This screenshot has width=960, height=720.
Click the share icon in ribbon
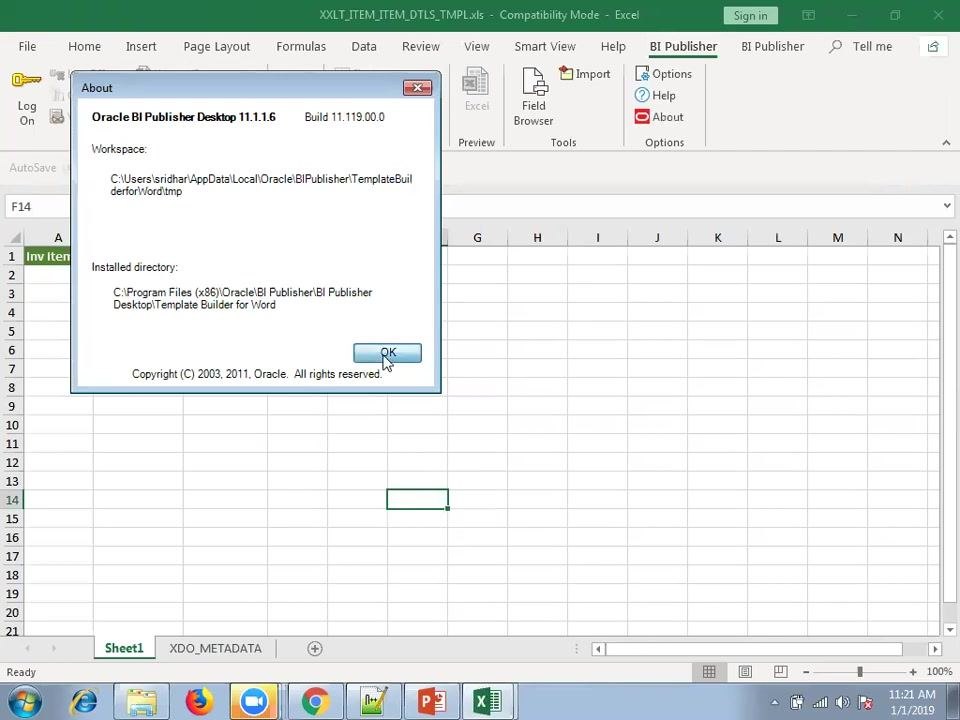click(x=933, y=47)
